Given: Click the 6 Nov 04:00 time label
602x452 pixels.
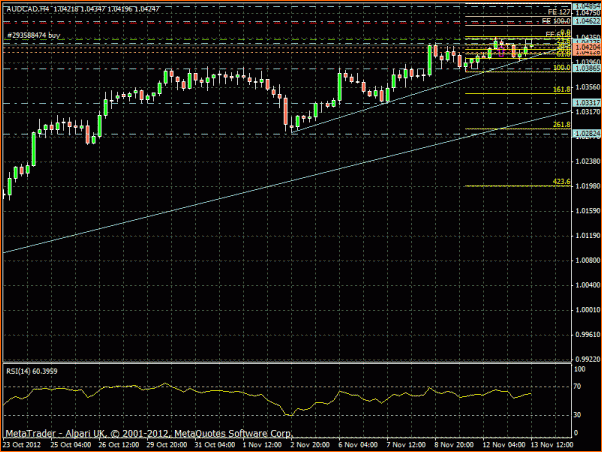Looking at the screenshot, I should [358, 445].
